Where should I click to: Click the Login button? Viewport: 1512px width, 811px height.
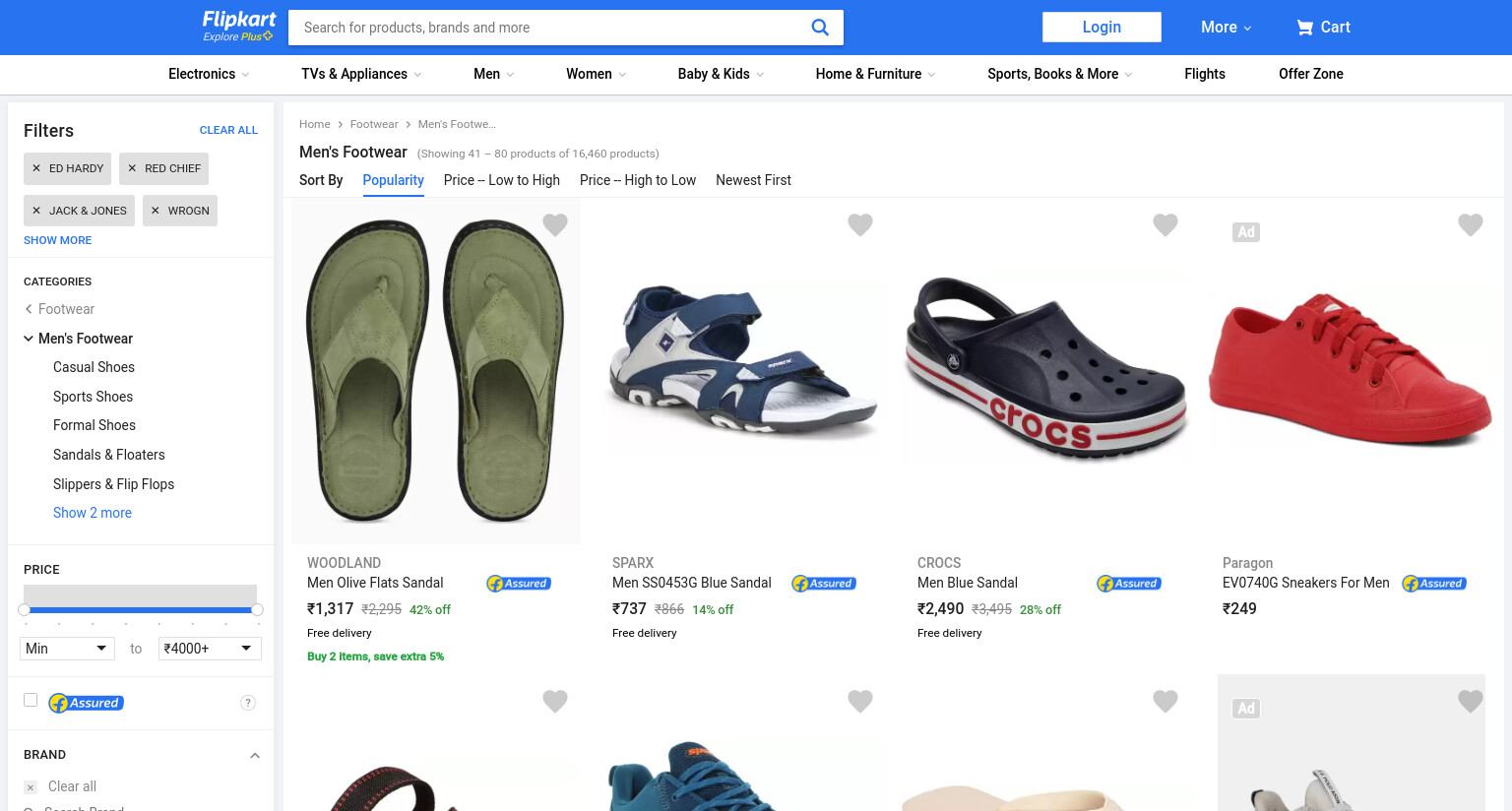tap(1102, 27)
